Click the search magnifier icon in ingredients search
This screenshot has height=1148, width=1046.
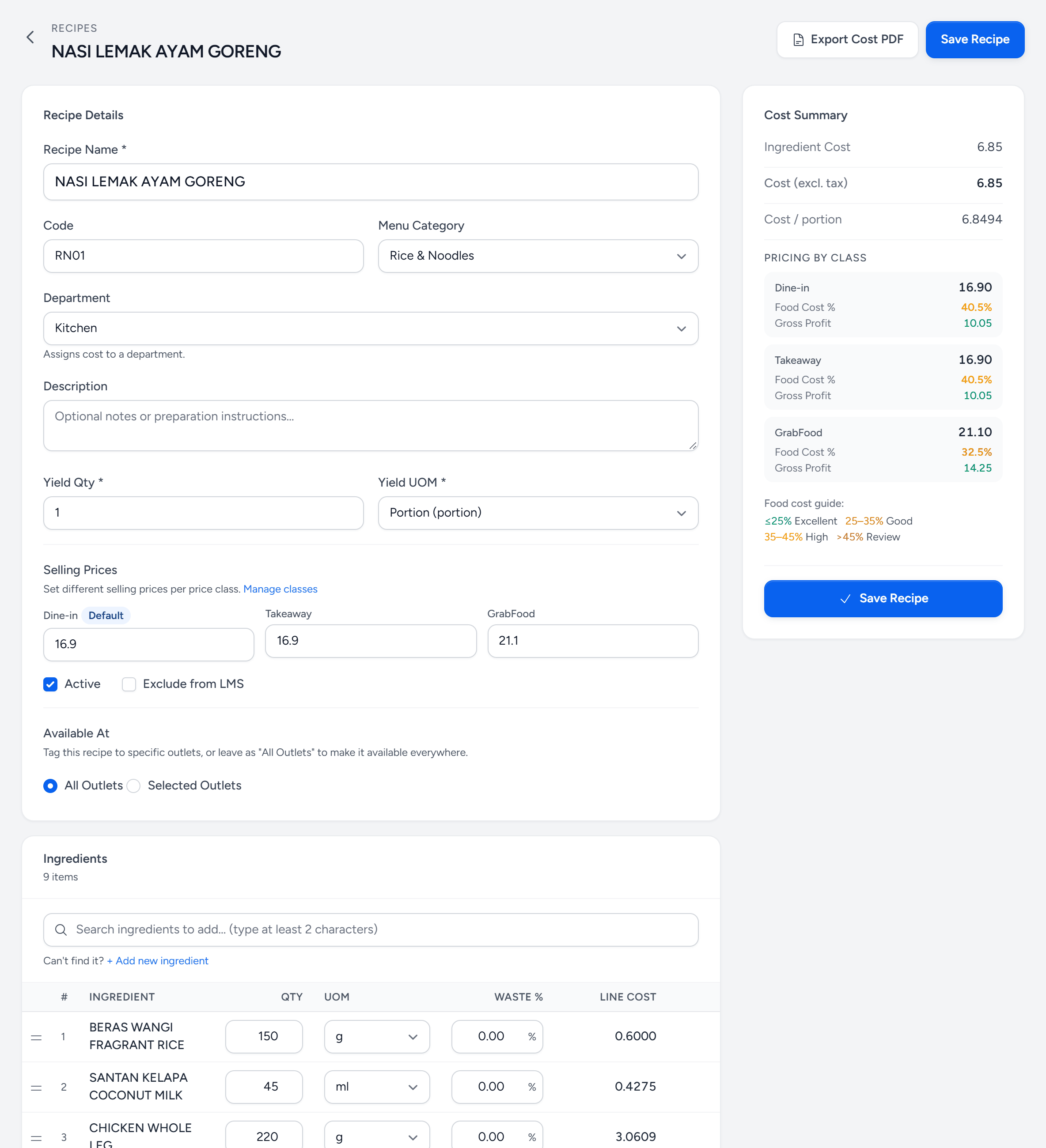61,930
